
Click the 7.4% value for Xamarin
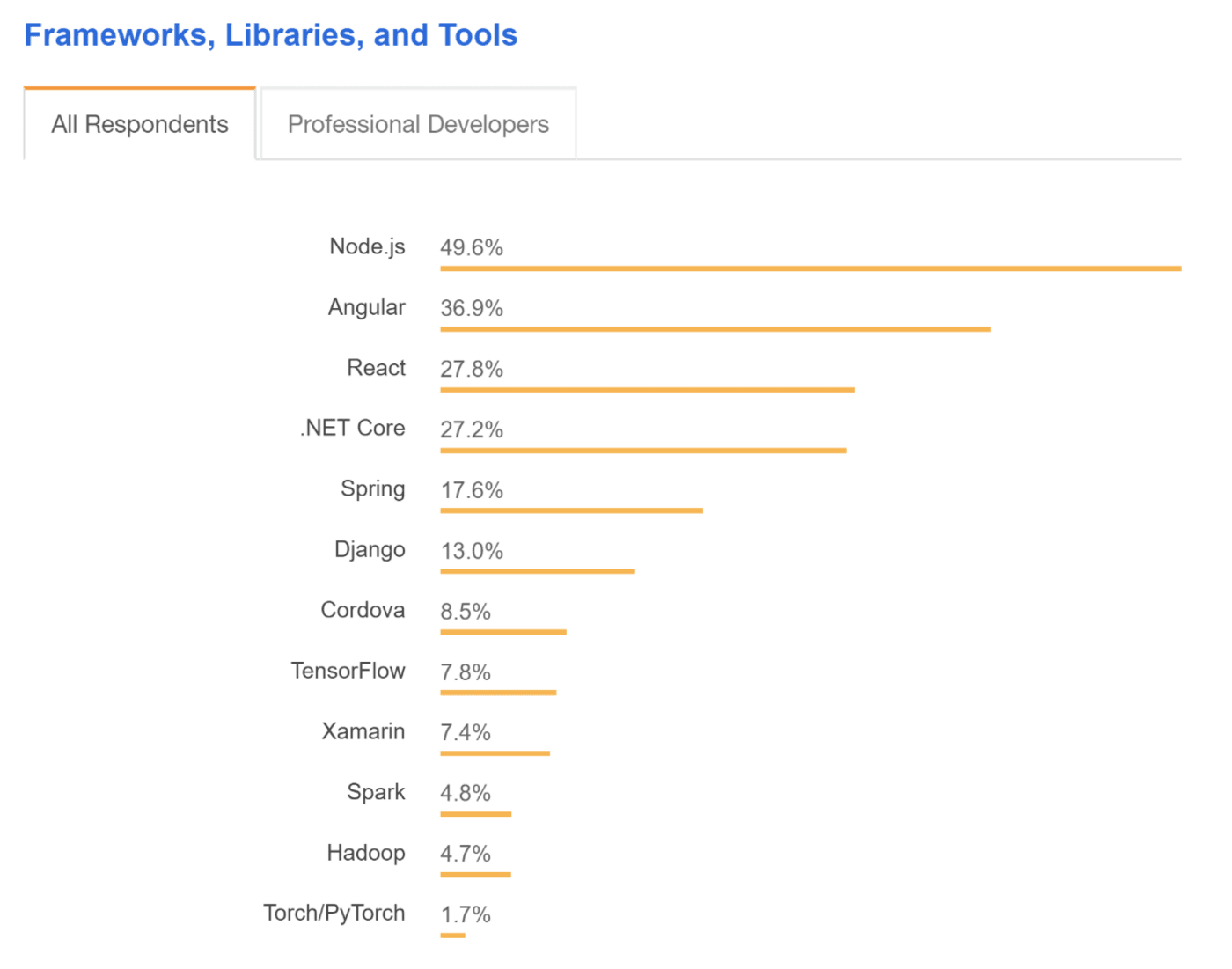click(x=466, y=732)
